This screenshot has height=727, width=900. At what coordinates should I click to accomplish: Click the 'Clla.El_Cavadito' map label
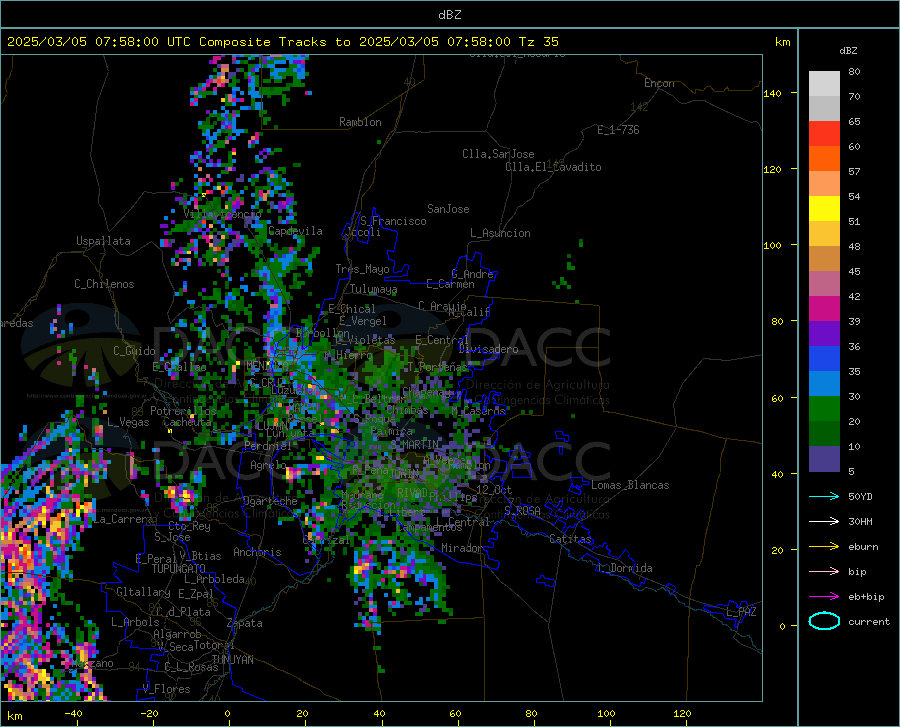click(553, 167)
